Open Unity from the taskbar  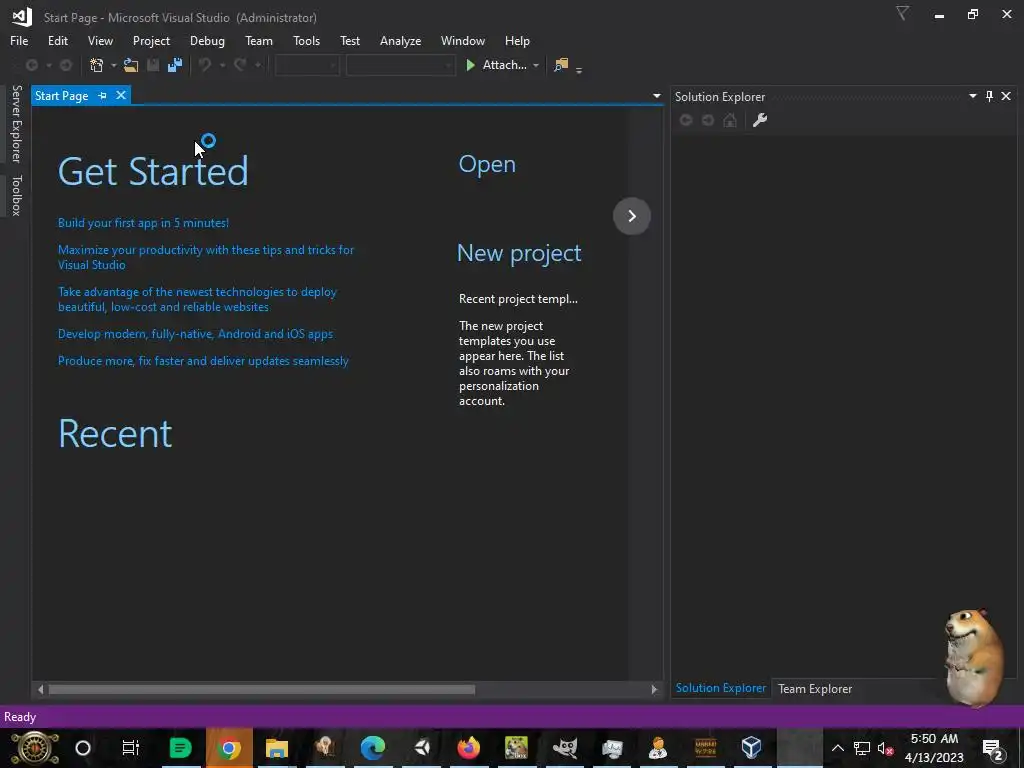(x=422, y=748)
